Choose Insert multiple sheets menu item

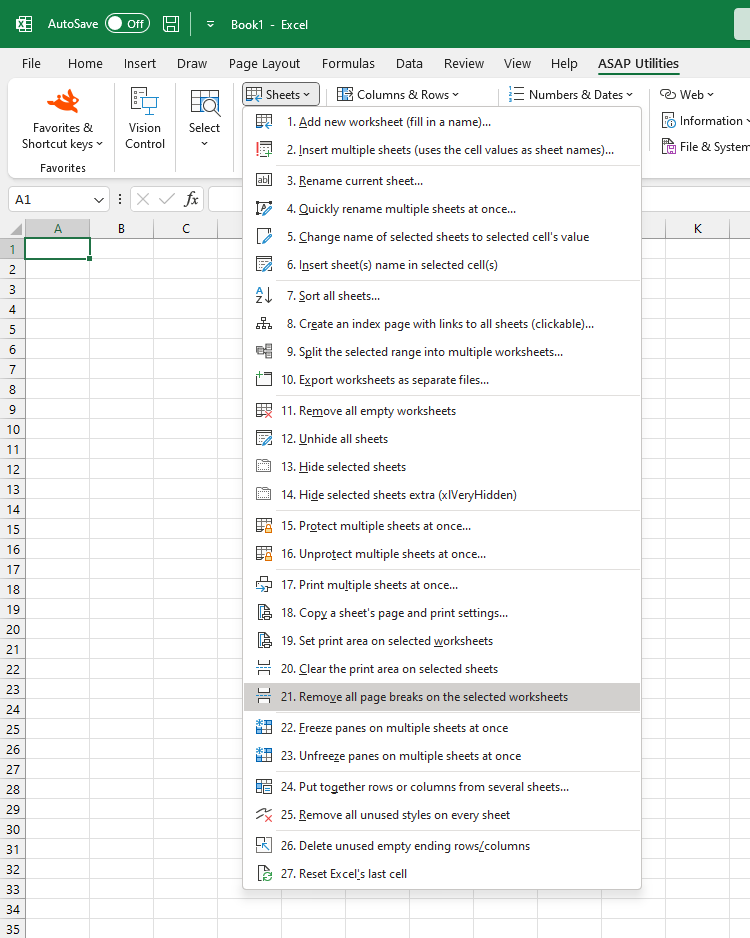point(442,150)
